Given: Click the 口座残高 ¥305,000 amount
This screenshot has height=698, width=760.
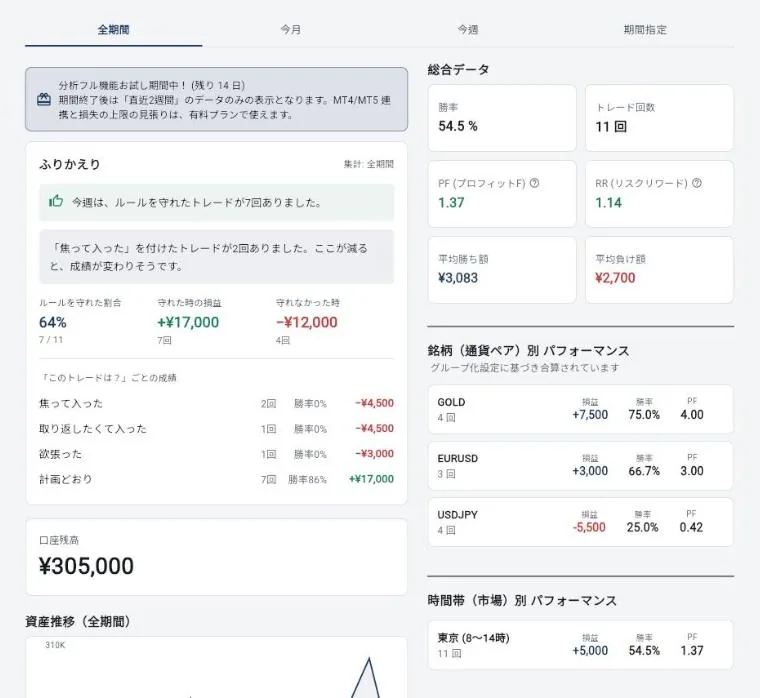Looking at the screenshot, I should 86,566.
